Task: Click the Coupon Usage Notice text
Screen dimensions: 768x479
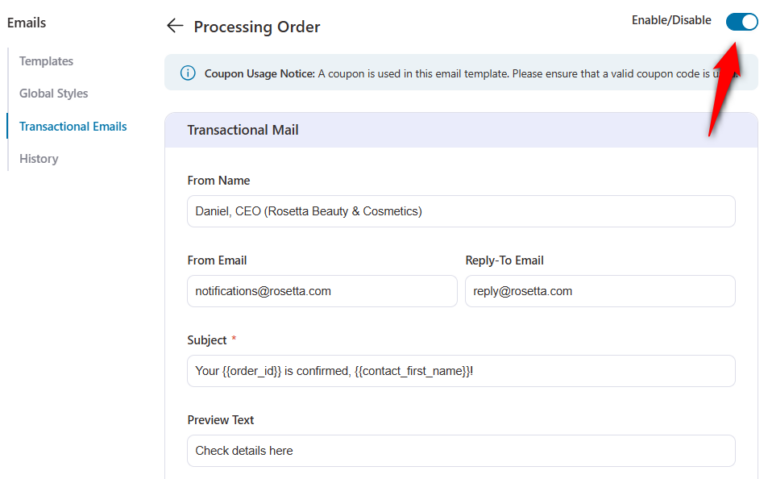Action: pyautogui.click(x=259, y=73)
